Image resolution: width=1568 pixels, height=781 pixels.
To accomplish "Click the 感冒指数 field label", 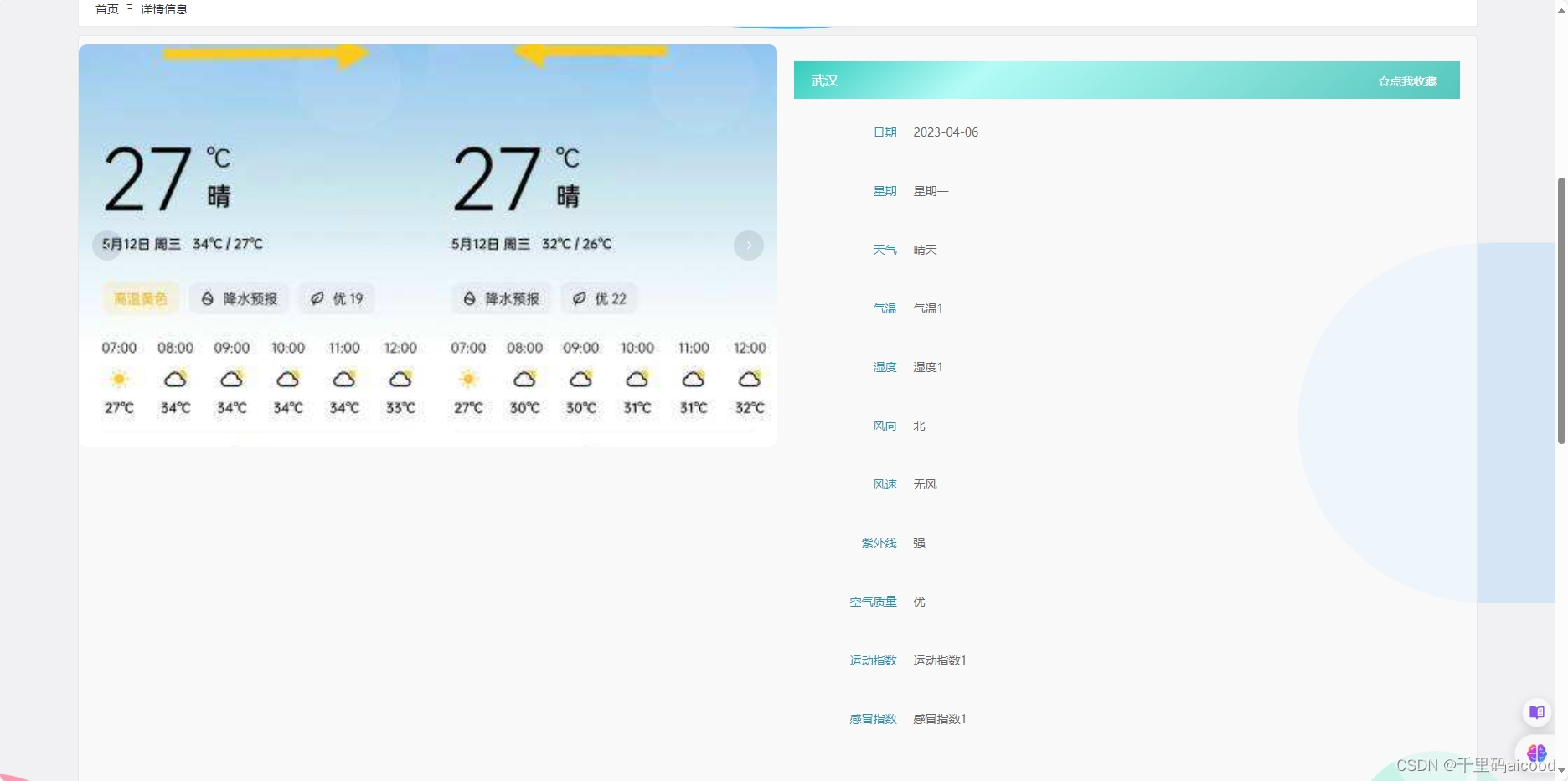I will (x=873, y=719).
